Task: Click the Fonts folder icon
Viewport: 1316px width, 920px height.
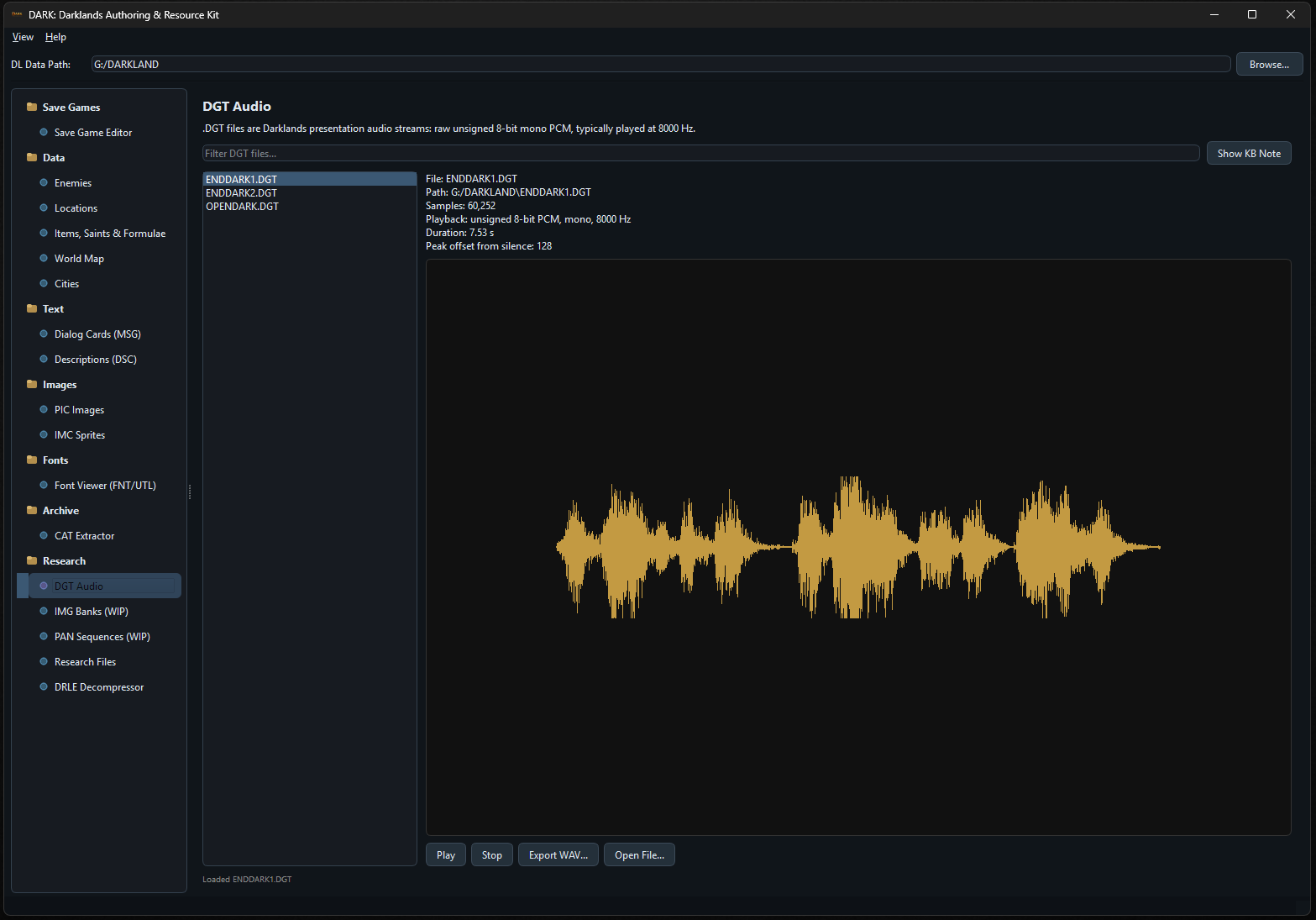Action: click(32, 460)
